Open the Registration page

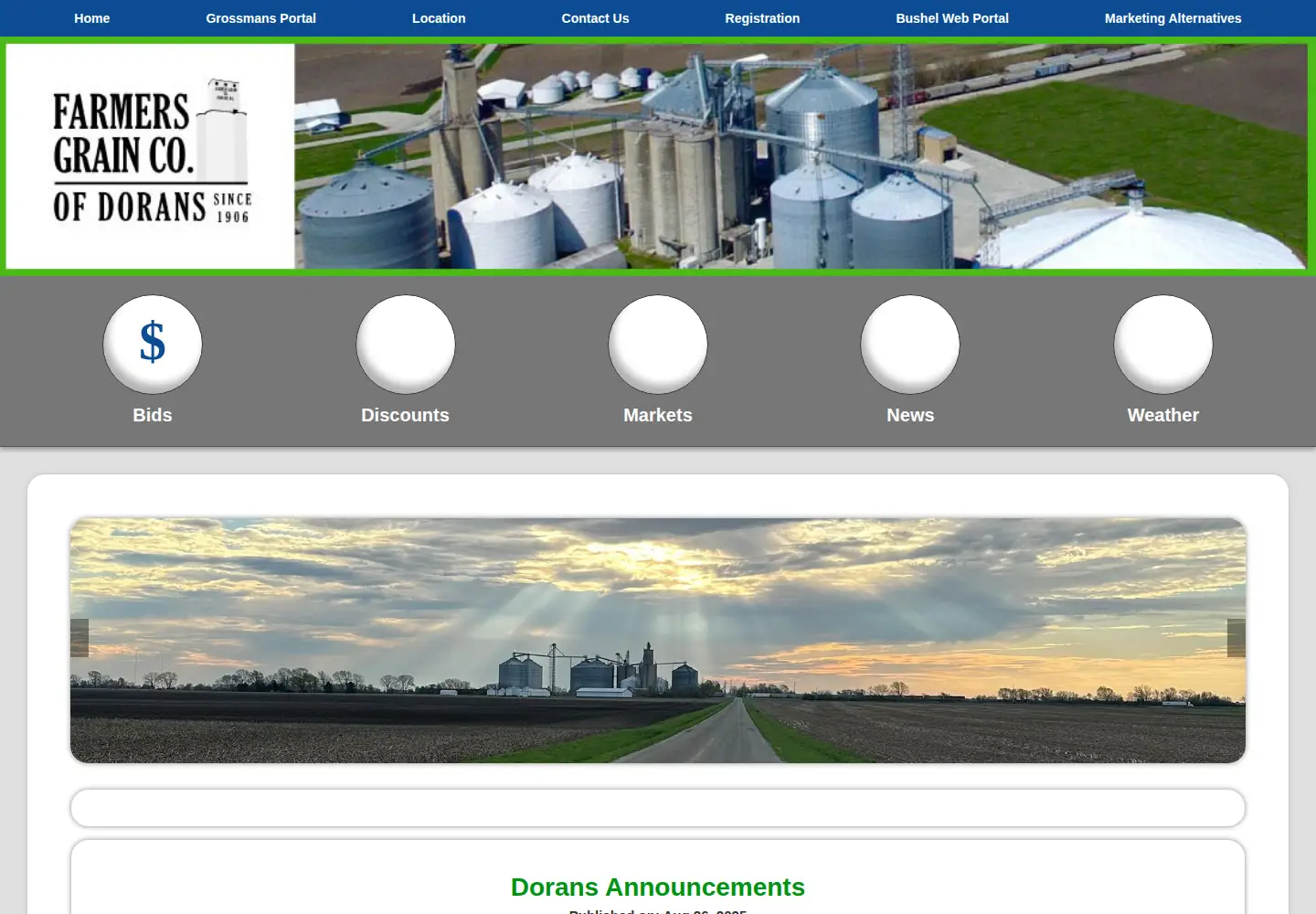[762, 18]
